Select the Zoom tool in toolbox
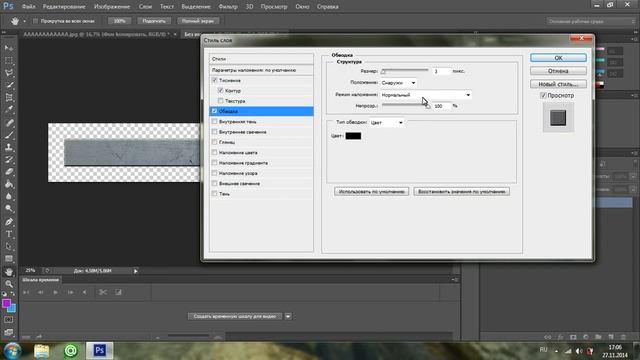The image size is (640, 360). tap(9, 284)
